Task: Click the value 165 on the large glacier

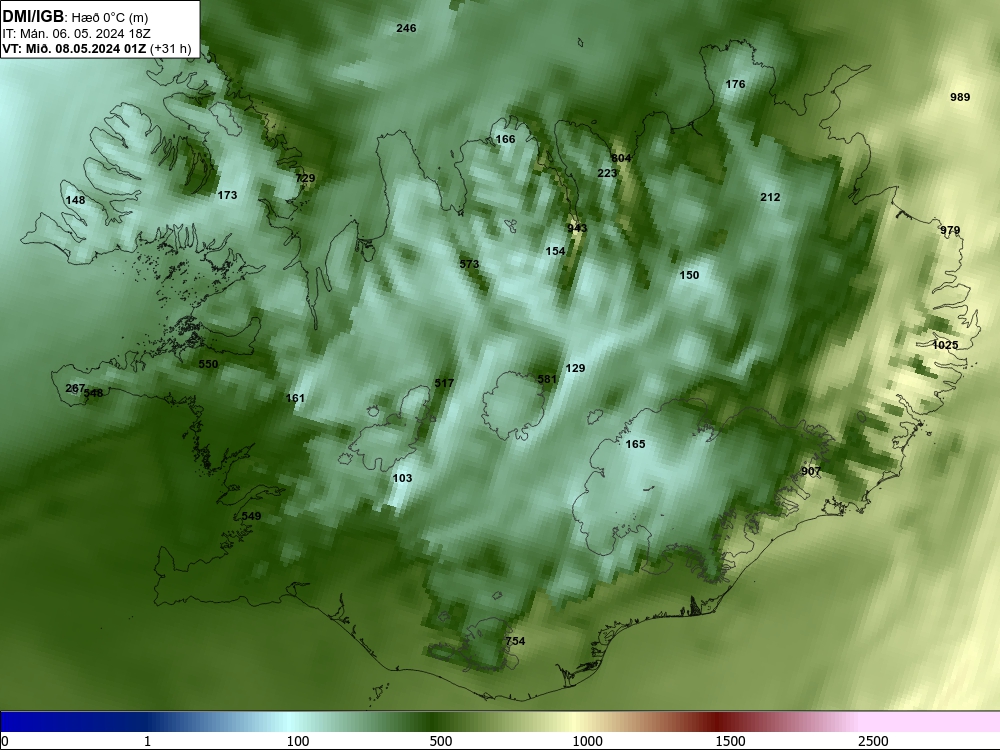Action: [x=635, y=444]
